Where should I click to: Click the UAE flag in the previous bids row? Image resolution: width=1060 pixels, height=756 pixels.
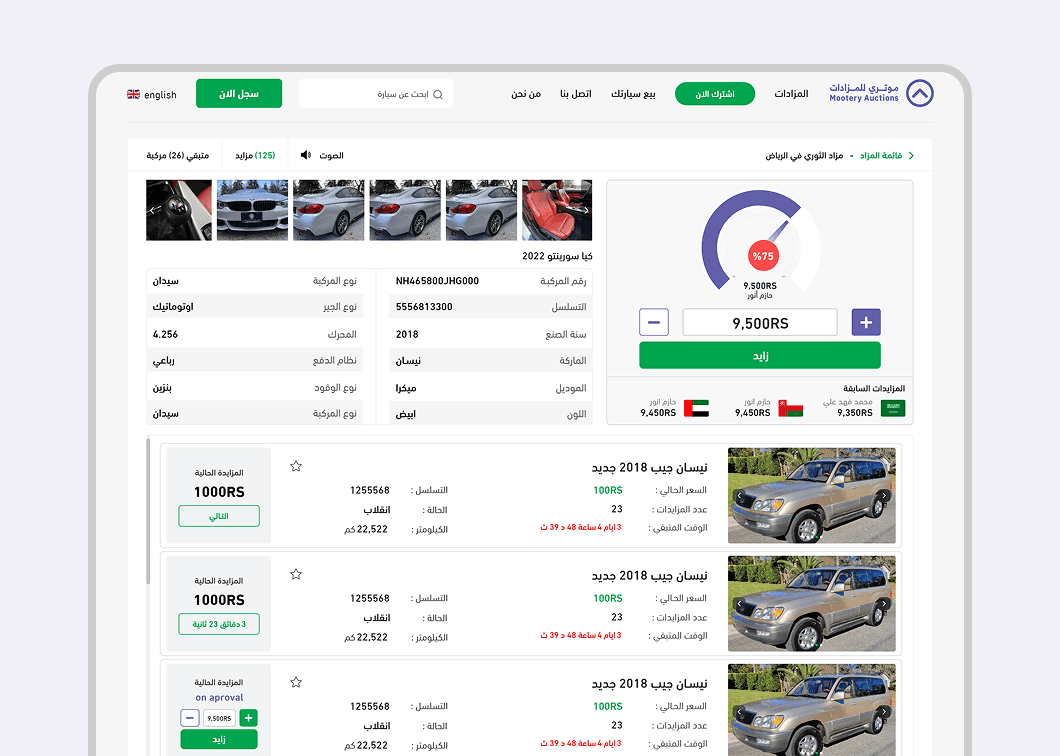[695, 406]
